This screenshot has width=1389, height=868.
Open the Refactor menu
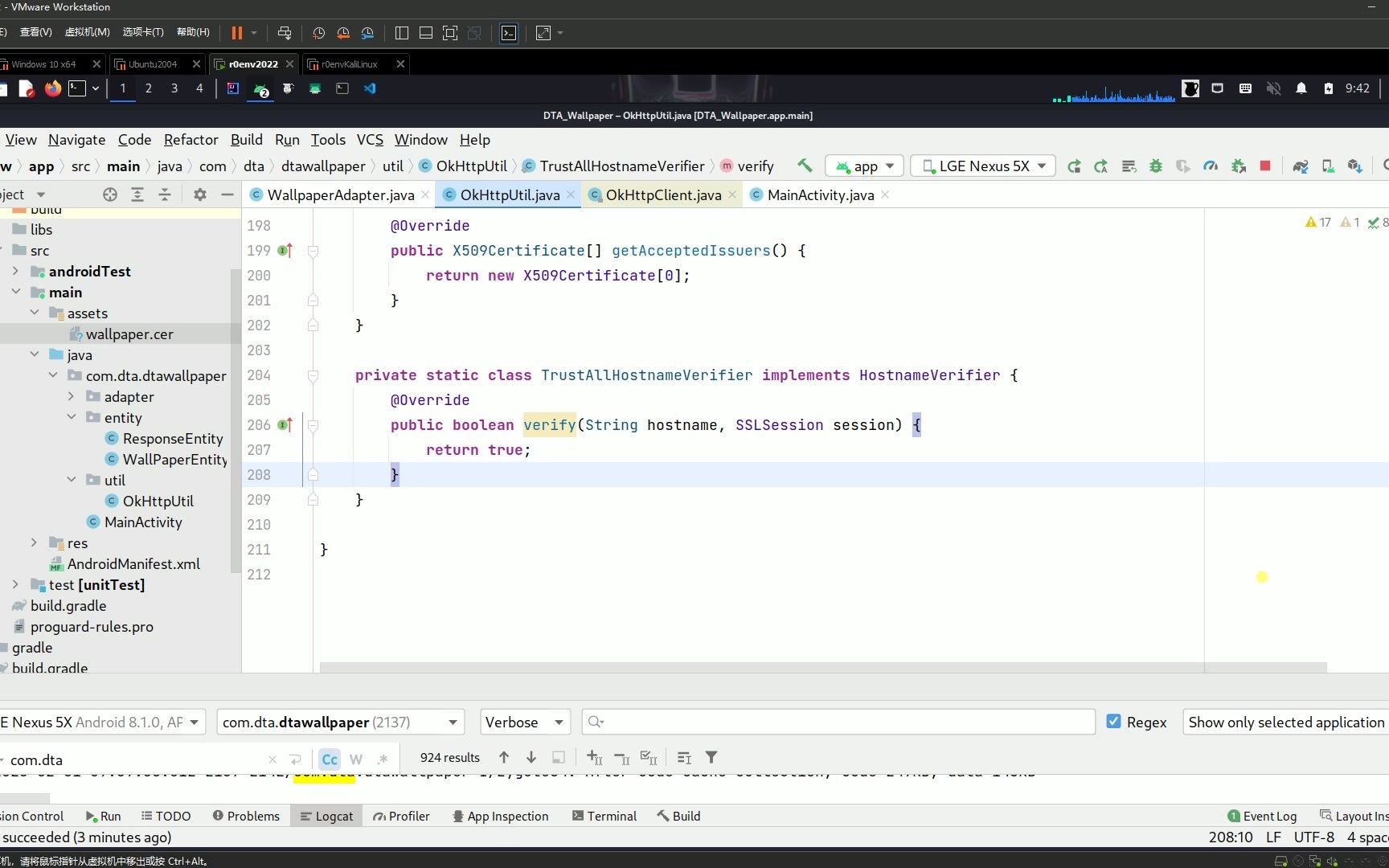coord(191,139)
